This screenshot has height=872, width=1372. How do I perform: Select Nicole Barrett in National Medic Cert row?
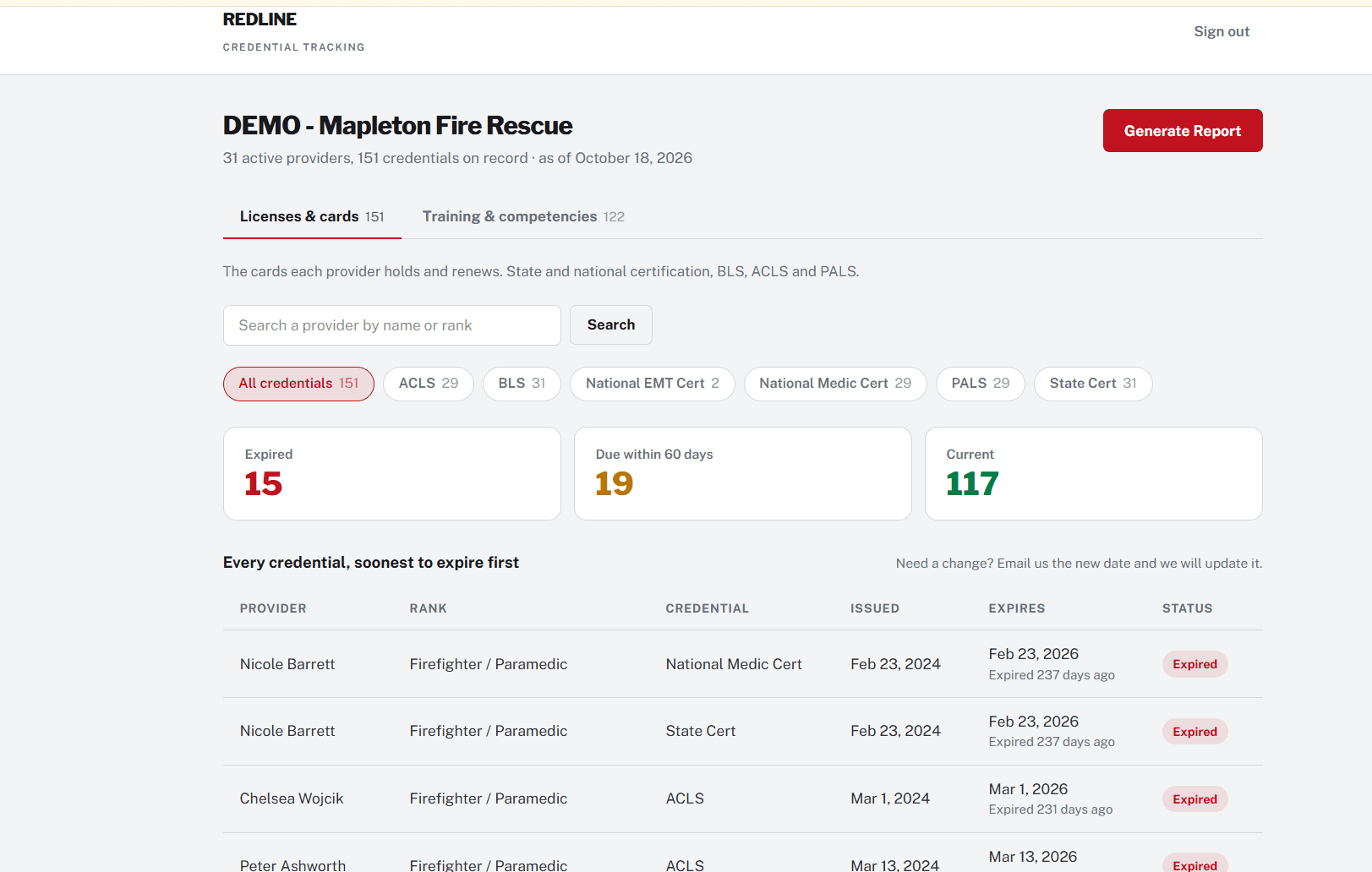tap(287, 664)
